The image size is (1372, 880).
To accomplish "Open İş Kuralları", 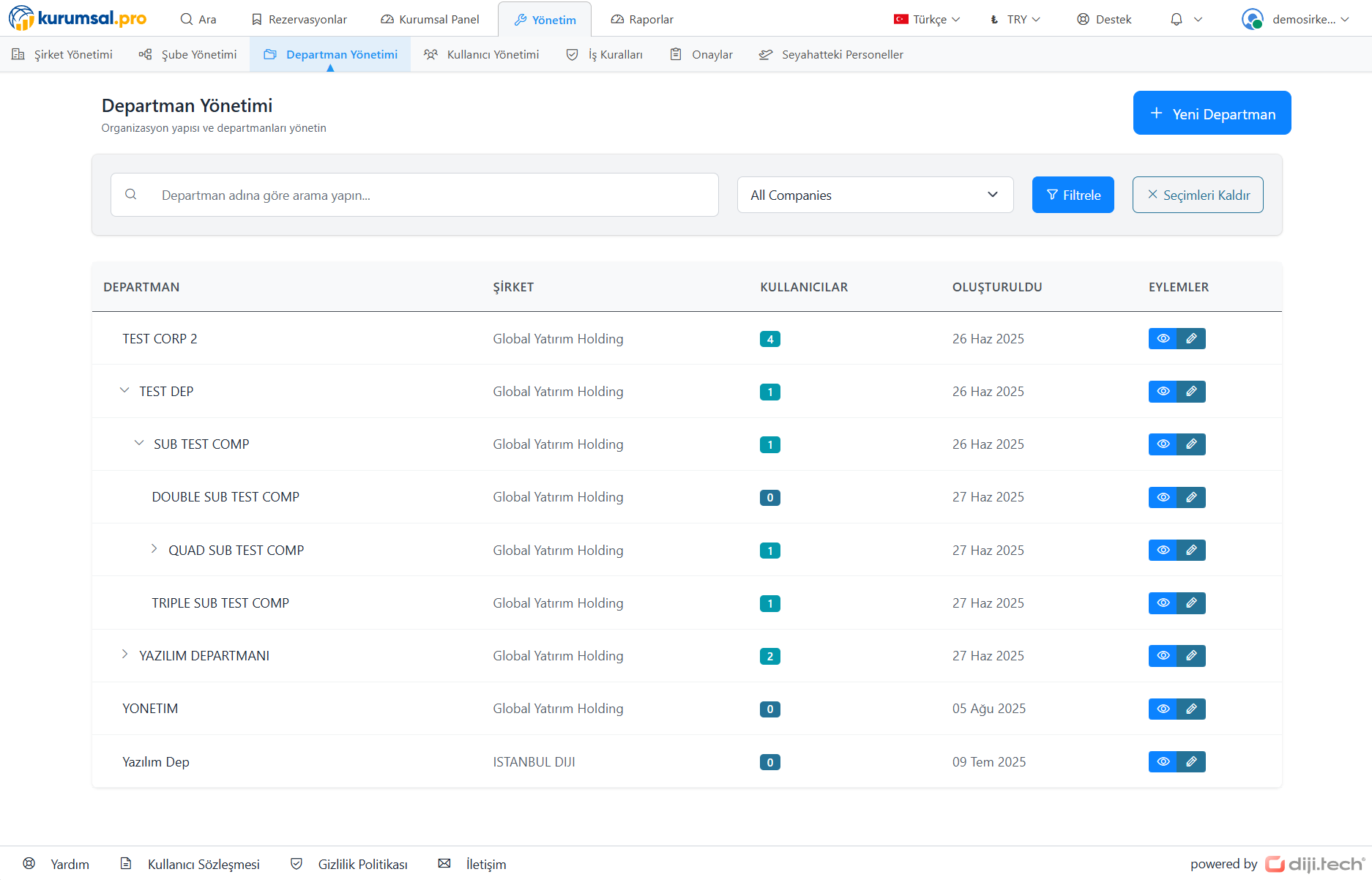I will (605, 54).
